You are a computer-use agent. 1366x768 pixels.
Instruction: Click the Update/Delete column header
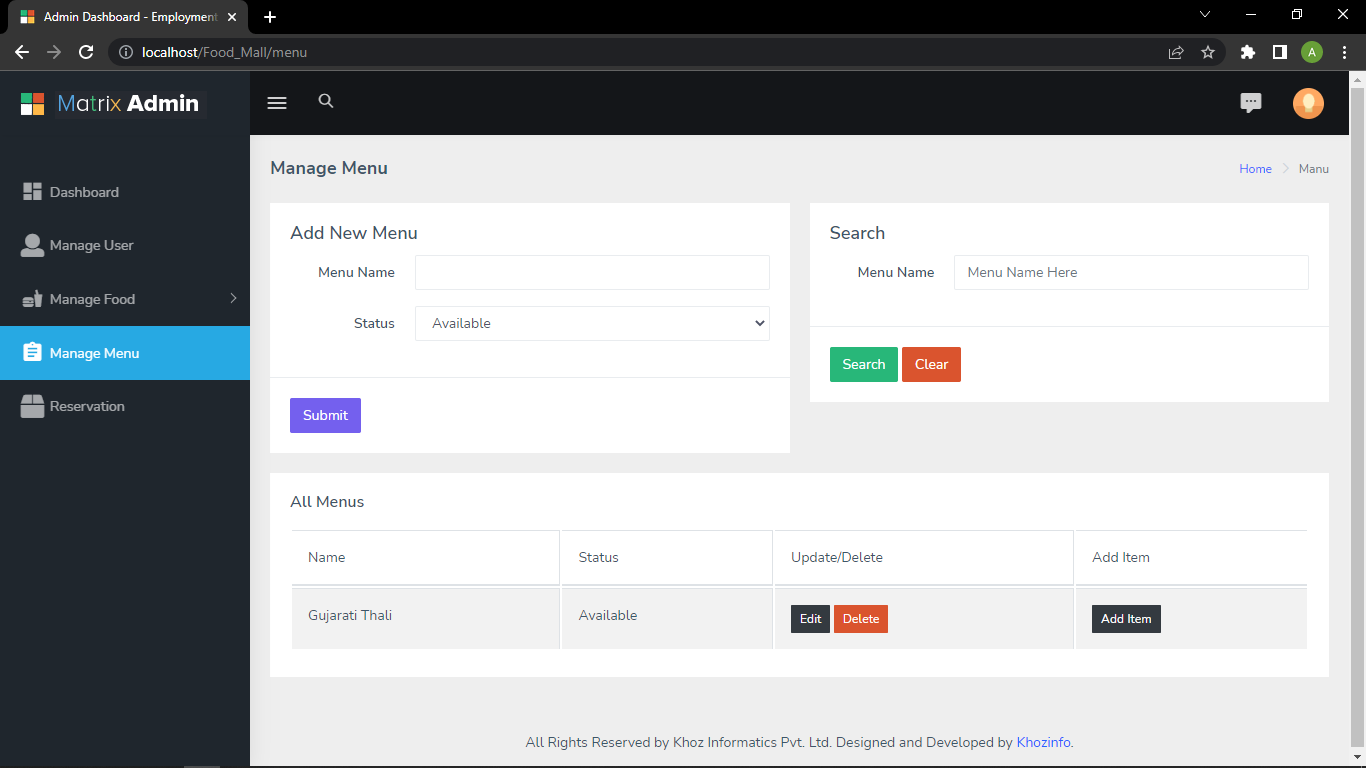tap(924, 557)
